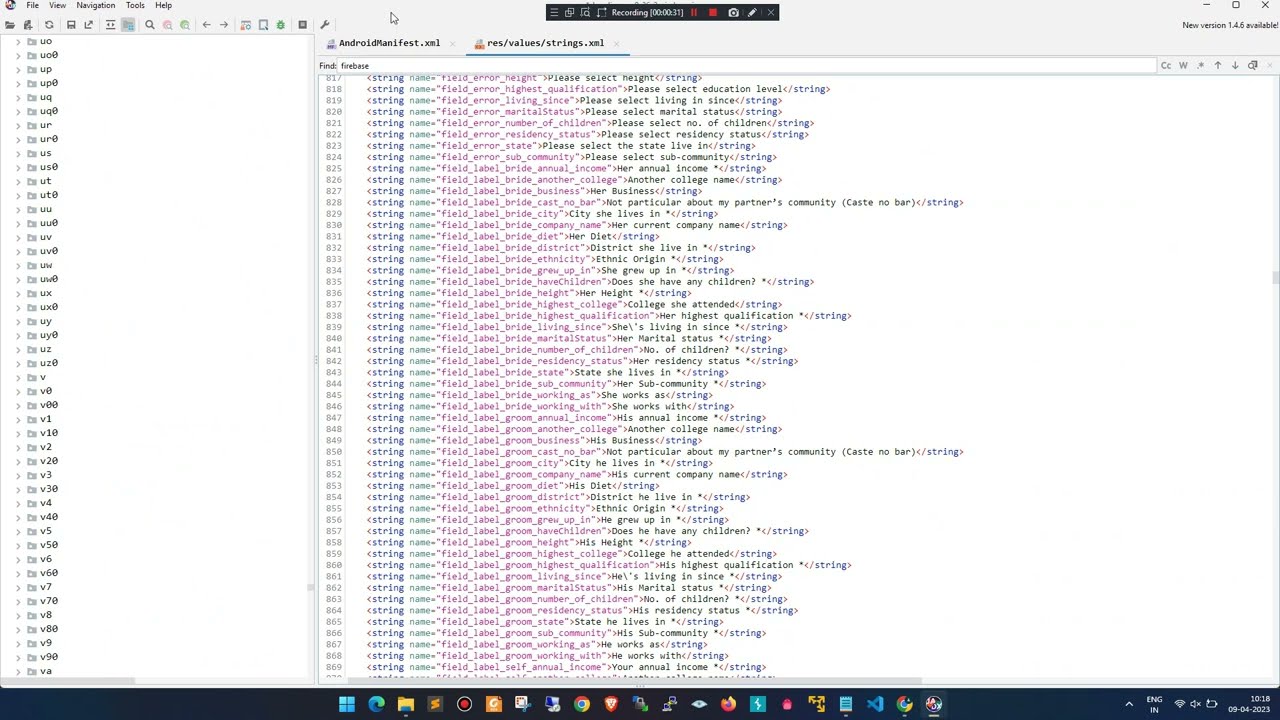Image resolution: width=1280 pixels, height=720 pixels.
Task: Toggle match case Cc in find bar
Action: point(1166,66)
